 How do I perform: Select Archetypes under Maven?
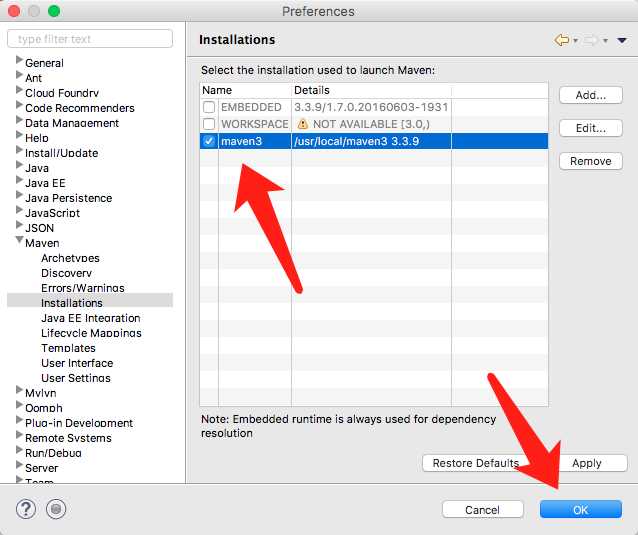[70, 258]
